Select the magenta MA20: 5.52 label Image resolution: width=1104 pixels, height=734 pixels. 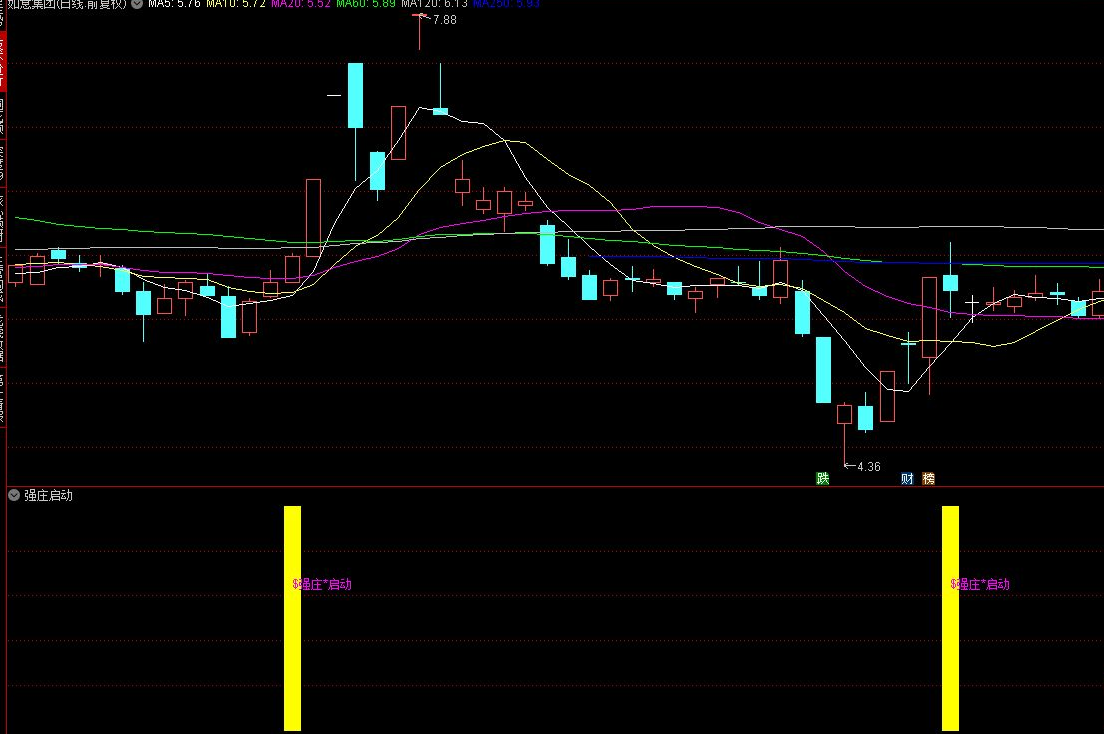click(301, 4)
